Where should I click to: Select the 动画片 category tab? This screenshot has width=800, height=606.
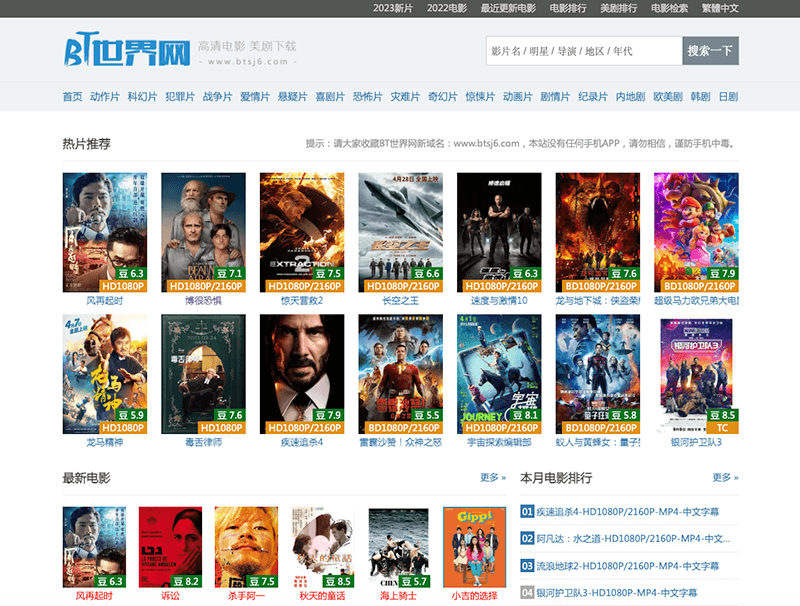tap(517, 96)
